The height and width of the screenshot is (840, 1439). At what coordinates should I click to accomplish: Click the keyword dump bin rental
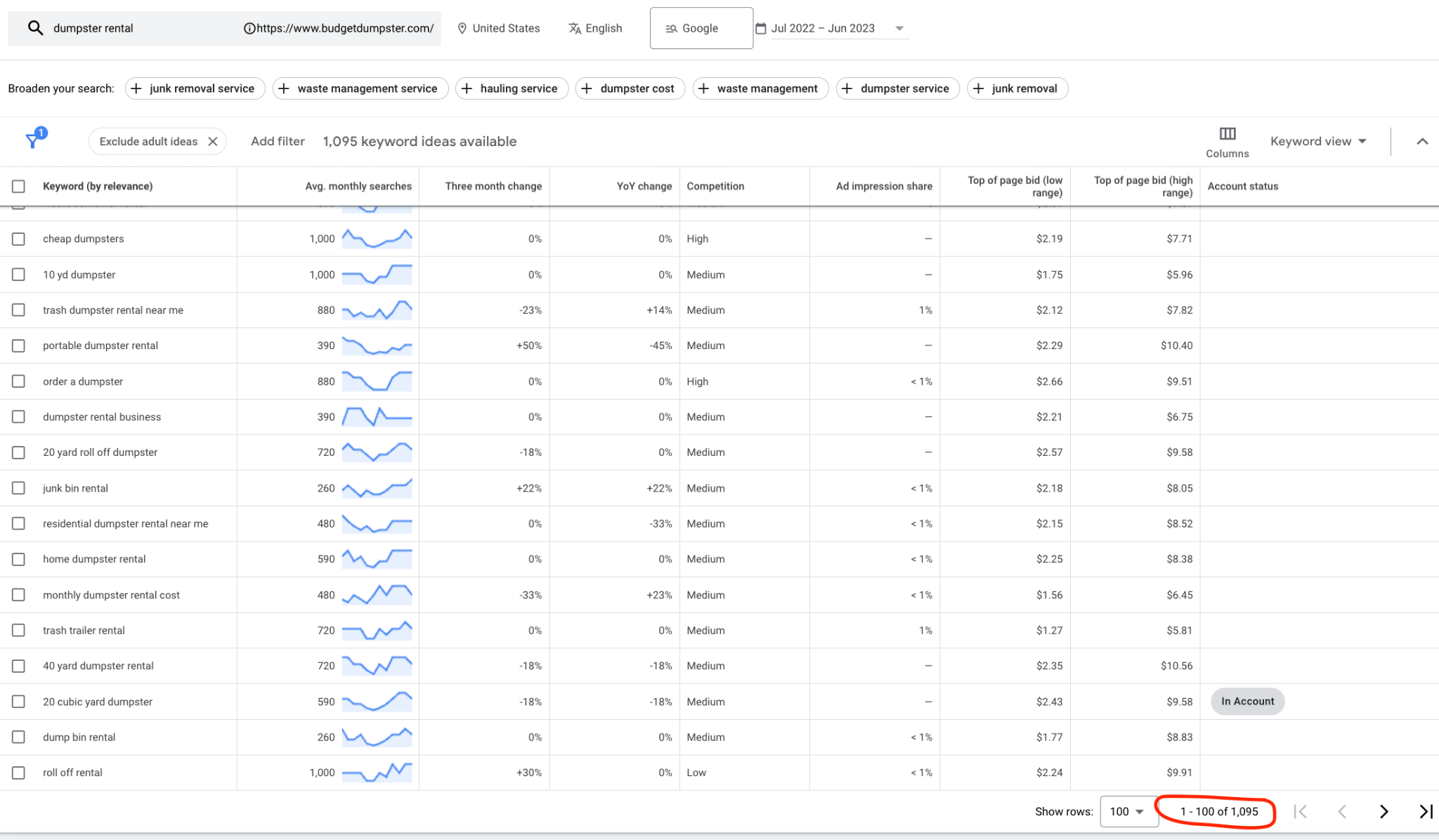79,737
